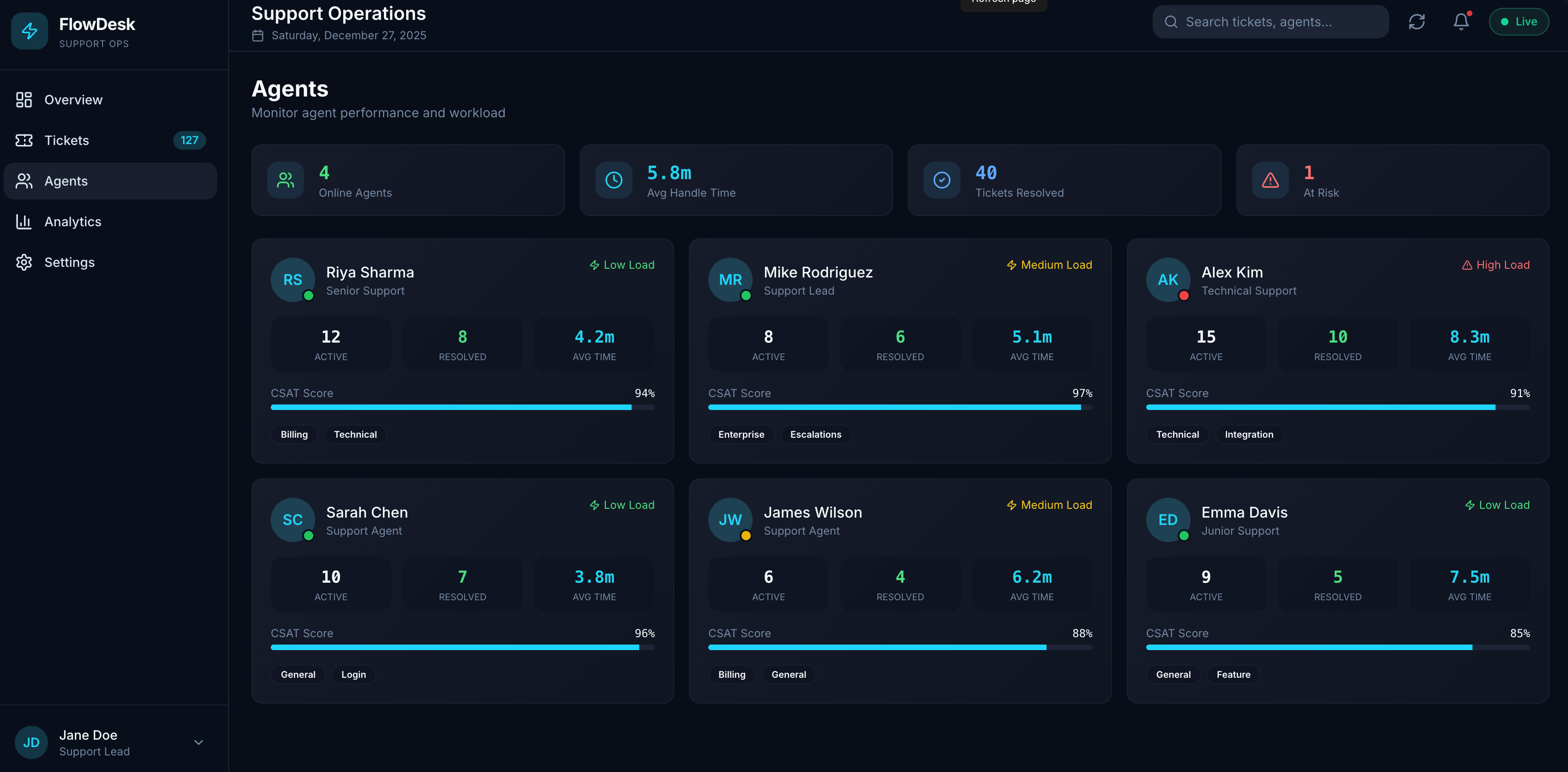Click the Enterprise tag on Mike Rodriguez's card

tap(741, 434)
